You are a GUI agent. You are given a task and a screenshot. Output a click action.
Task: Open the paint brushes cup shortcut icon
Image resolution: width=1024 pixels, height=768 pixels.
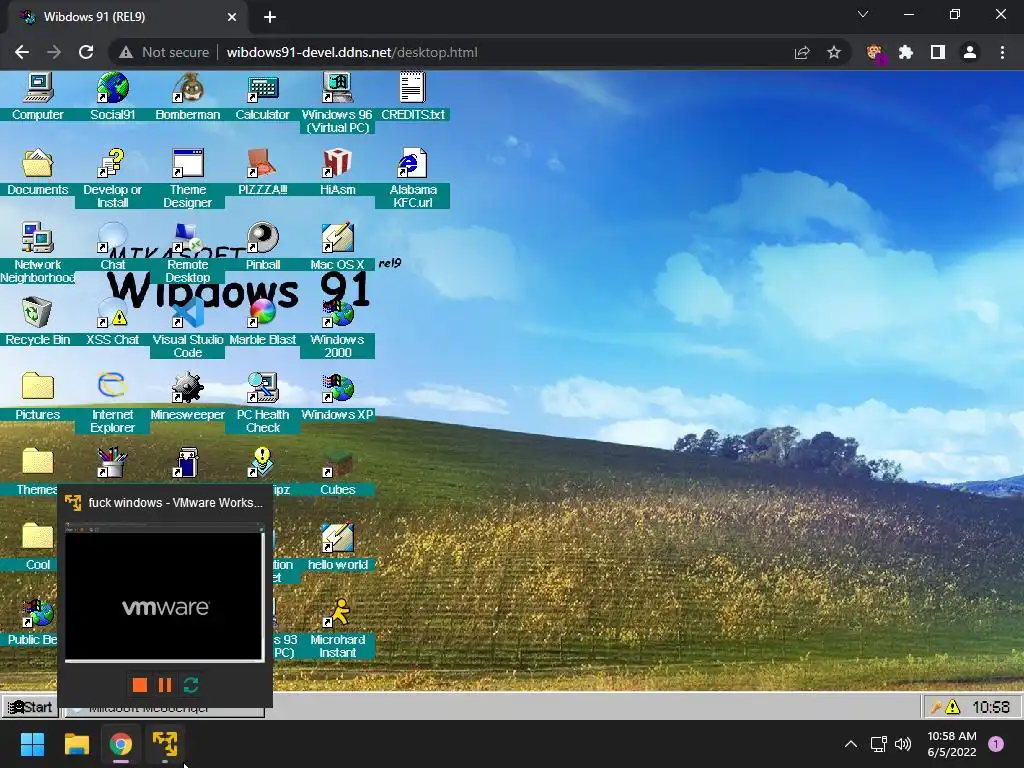[x=112, y=463]
